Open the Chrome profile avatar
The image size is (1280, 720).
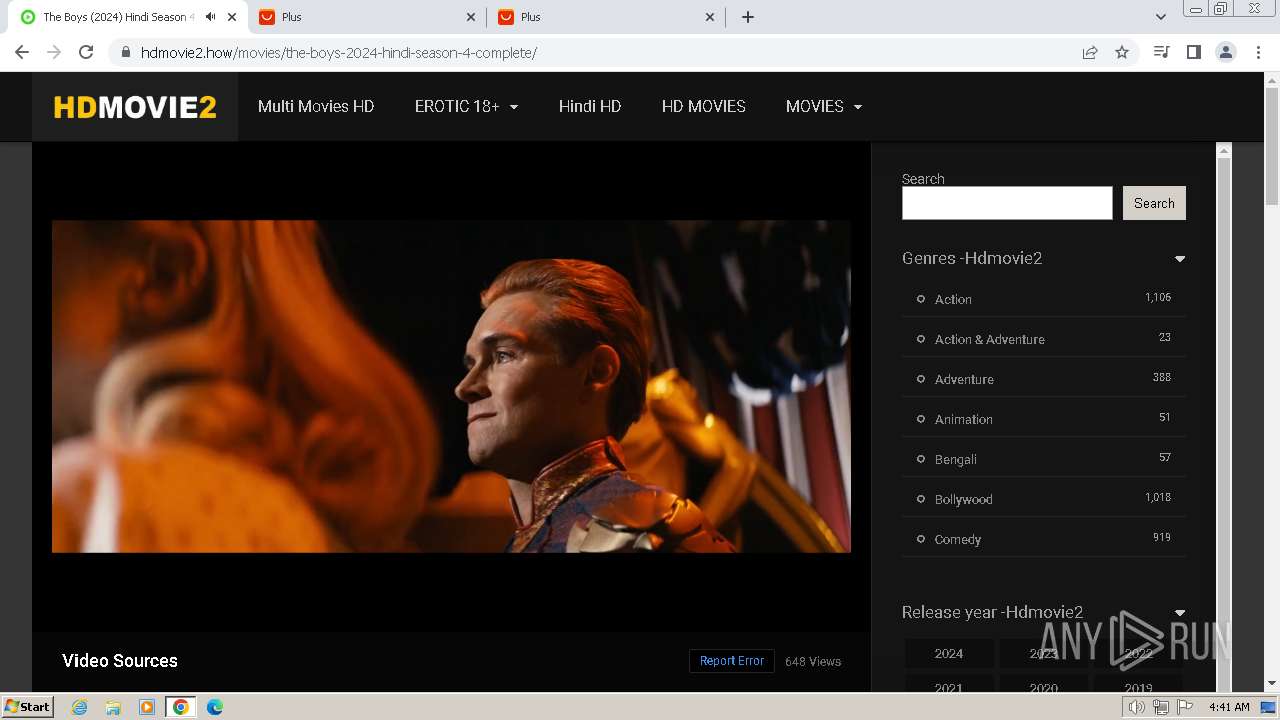1225,52
